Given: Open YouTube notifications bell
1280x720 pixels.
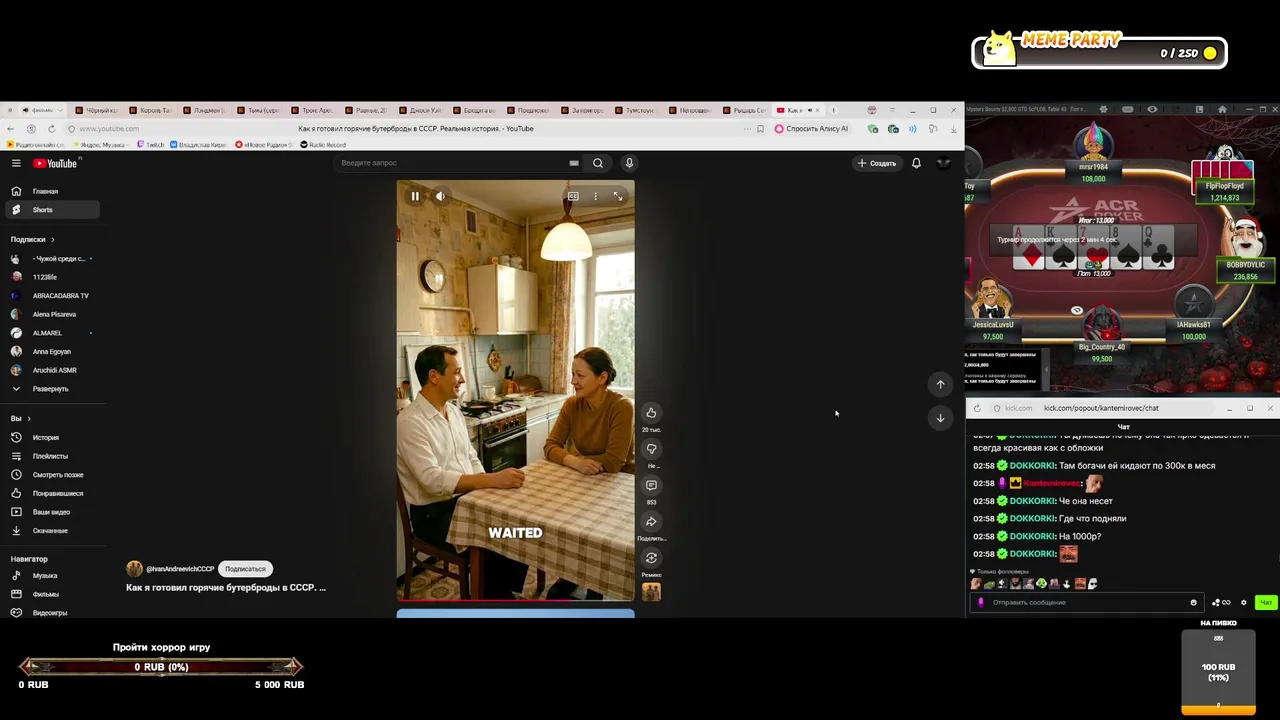Looking at the screenshot, I should tap(916, 163).
